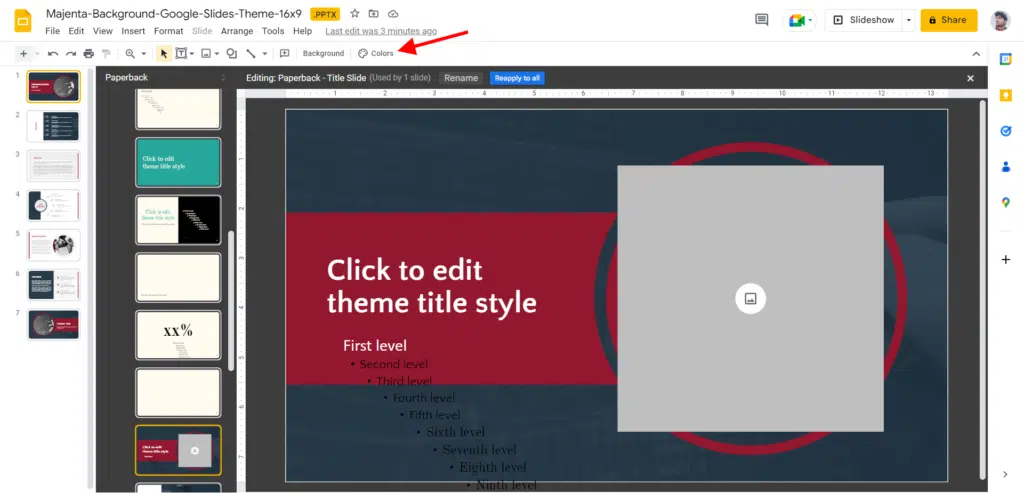Click the Rename button
This screenshot has height=493, width=1024.
tap(461, 78)
